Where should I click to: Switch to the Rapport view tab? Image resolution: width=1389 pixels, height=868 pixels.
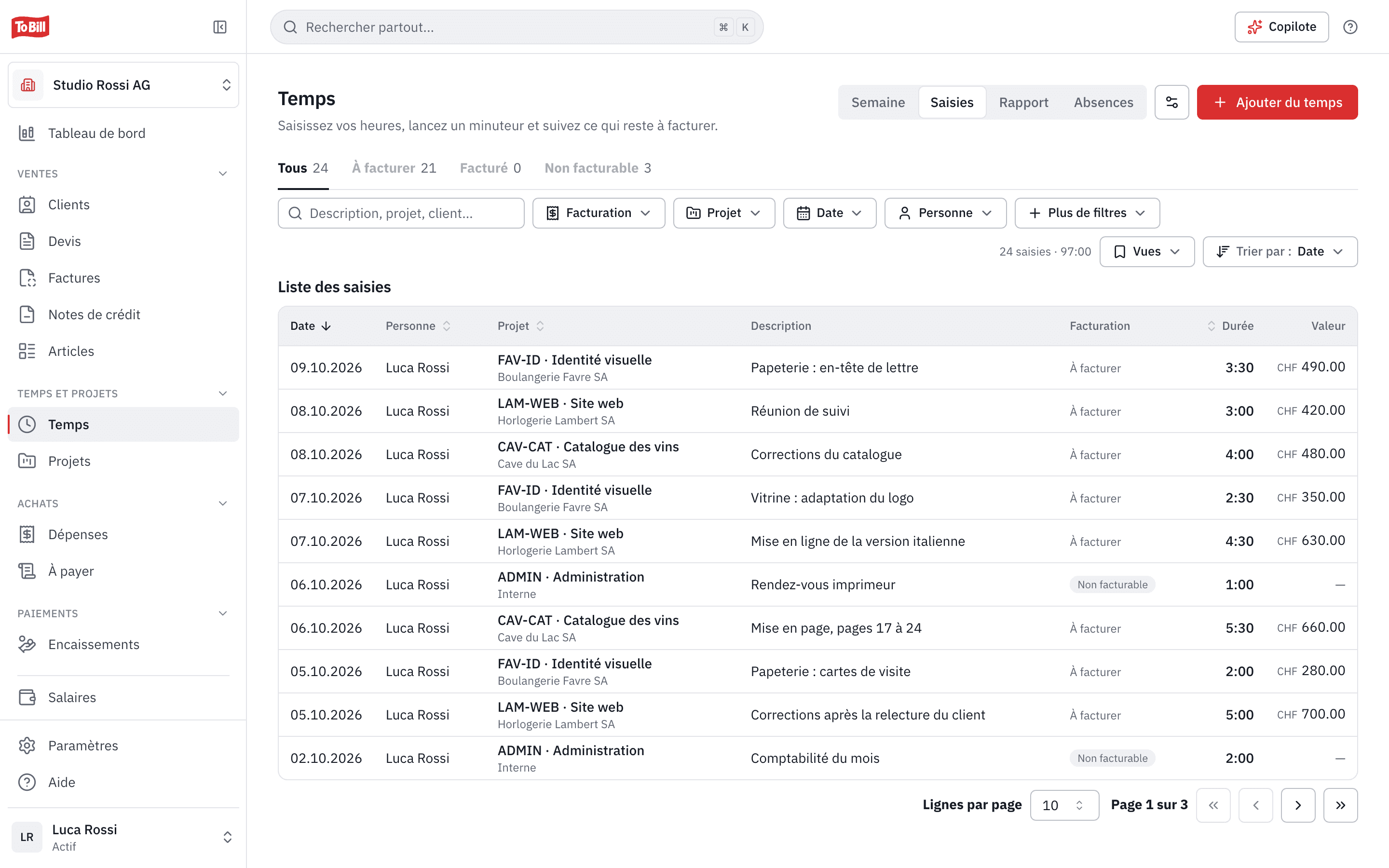click(1023, 102)
